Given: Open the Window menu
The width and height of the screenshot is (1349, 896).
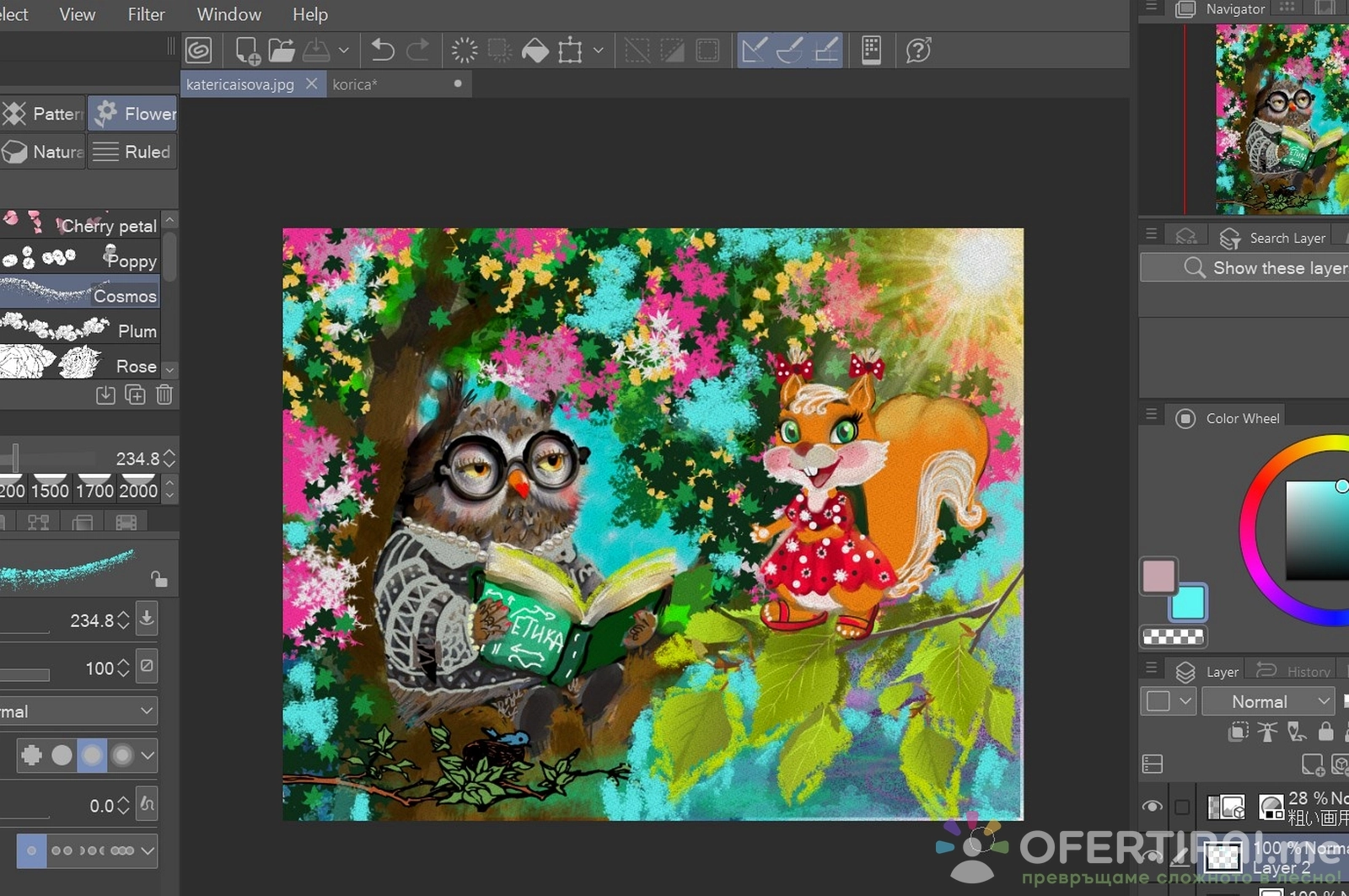Looking at the screenshot, I should 228,14.
